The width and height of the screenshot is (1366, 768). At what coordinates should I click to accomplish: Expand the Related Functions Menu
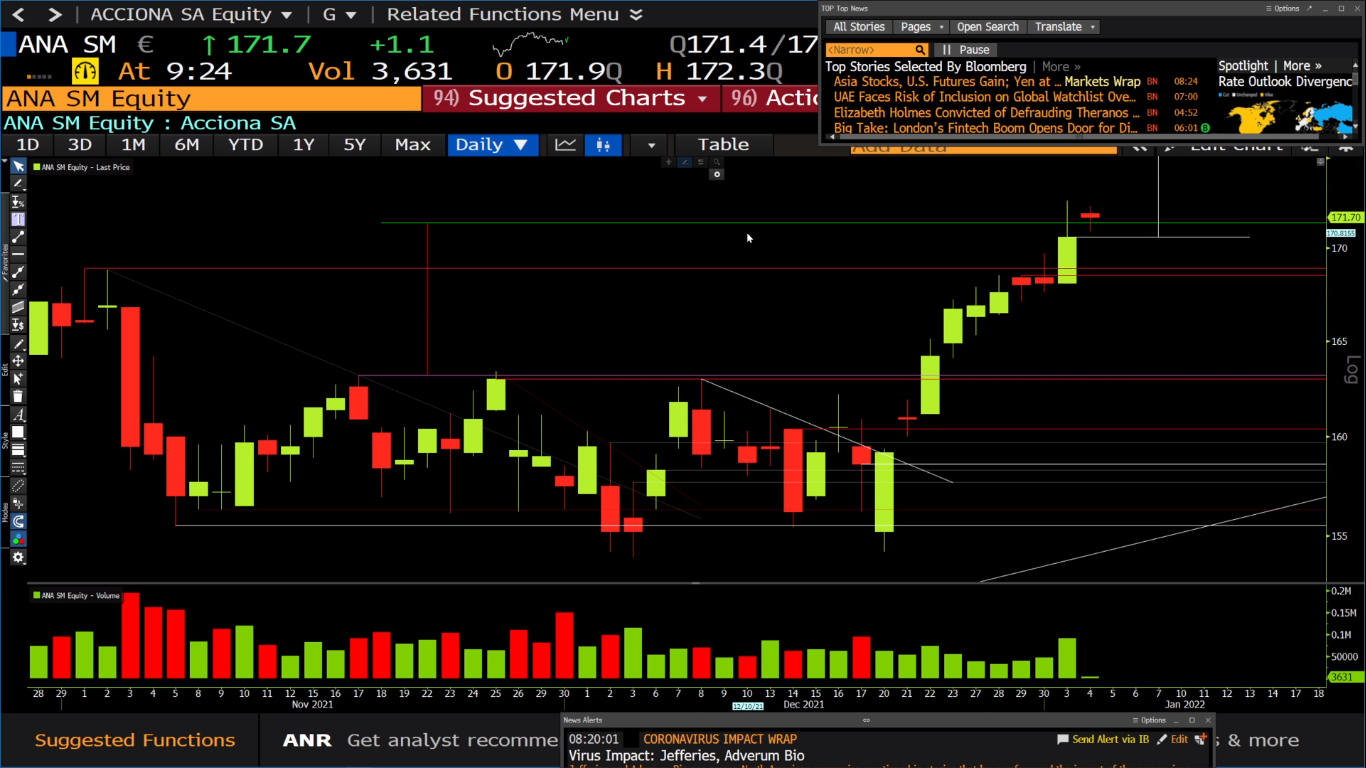516,14
